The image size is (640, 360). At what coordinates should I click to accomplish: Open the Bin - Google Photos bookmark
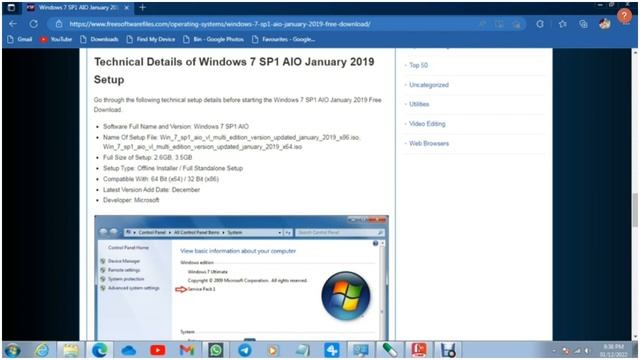[x=213, y=39]
